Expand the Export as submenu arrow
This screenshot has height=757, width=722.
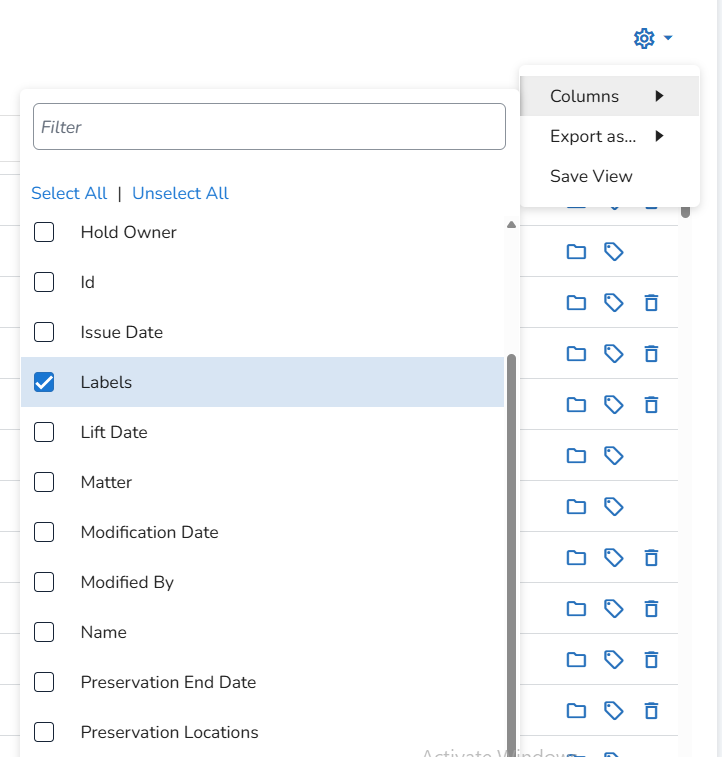click(659, 136)
